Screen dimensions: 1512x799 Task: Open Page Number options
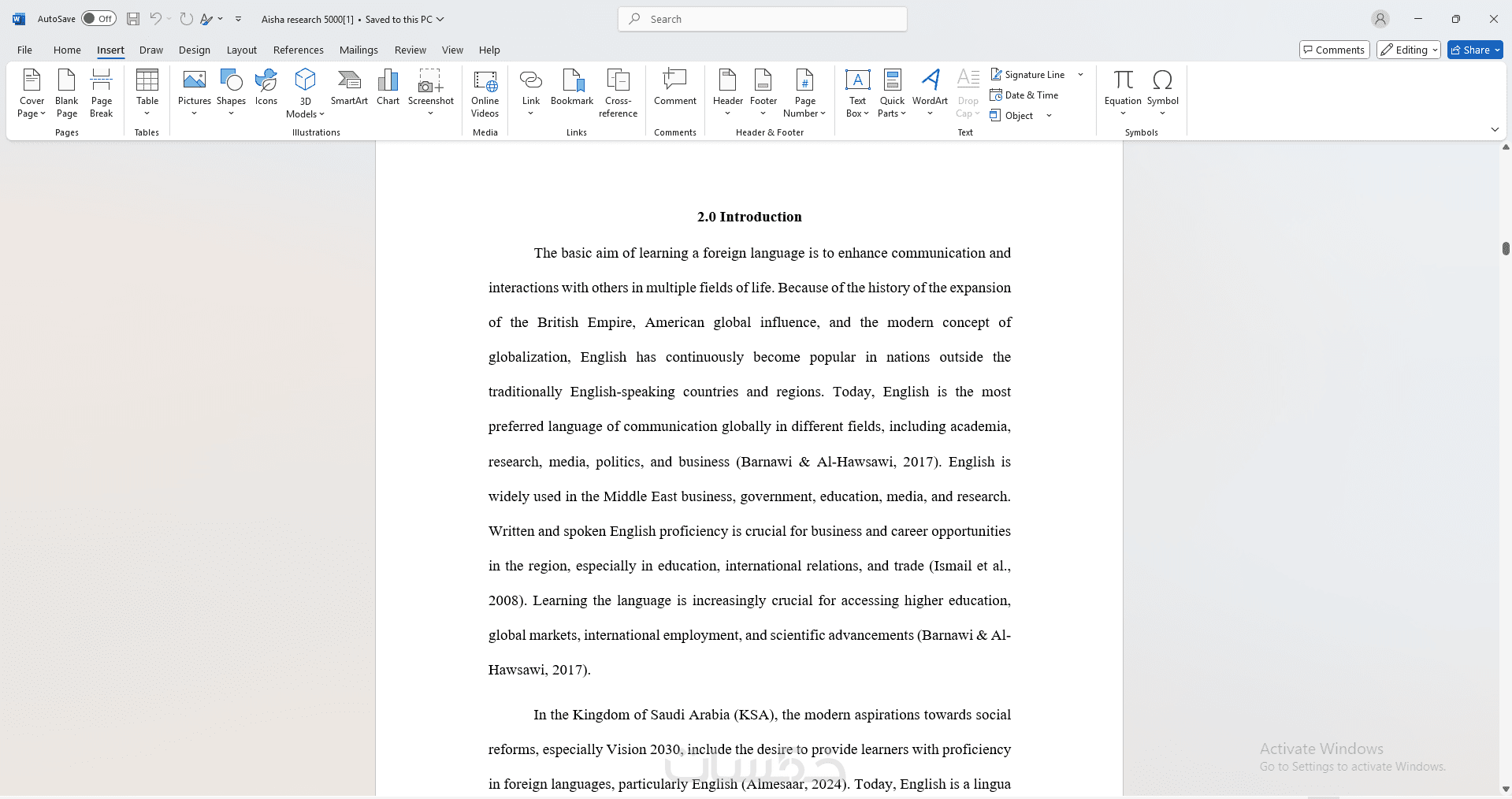pos(804,93)
